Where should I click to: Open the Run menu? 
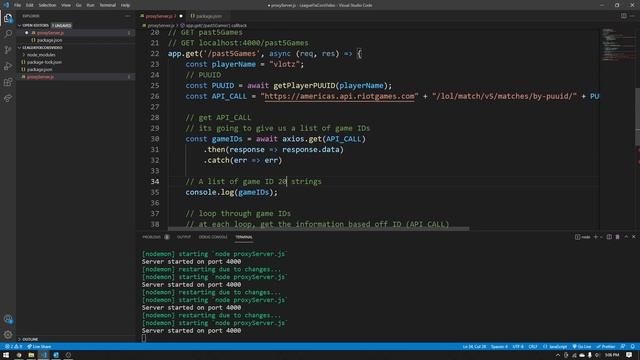(x=90, y=5)
